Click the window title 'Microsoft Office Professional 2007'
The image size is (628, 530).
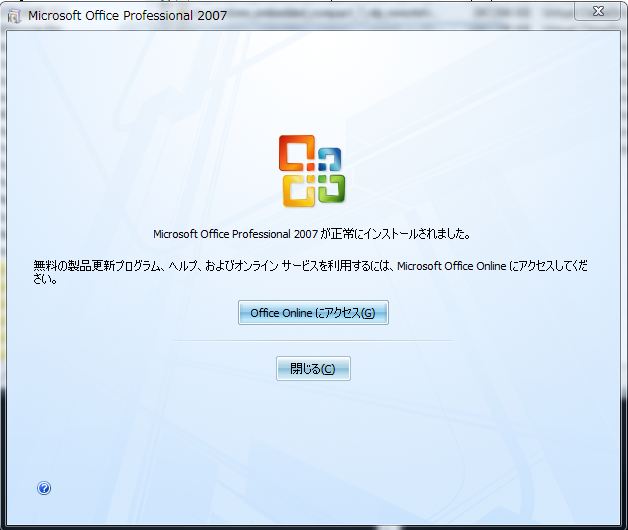tap(127, 16)
